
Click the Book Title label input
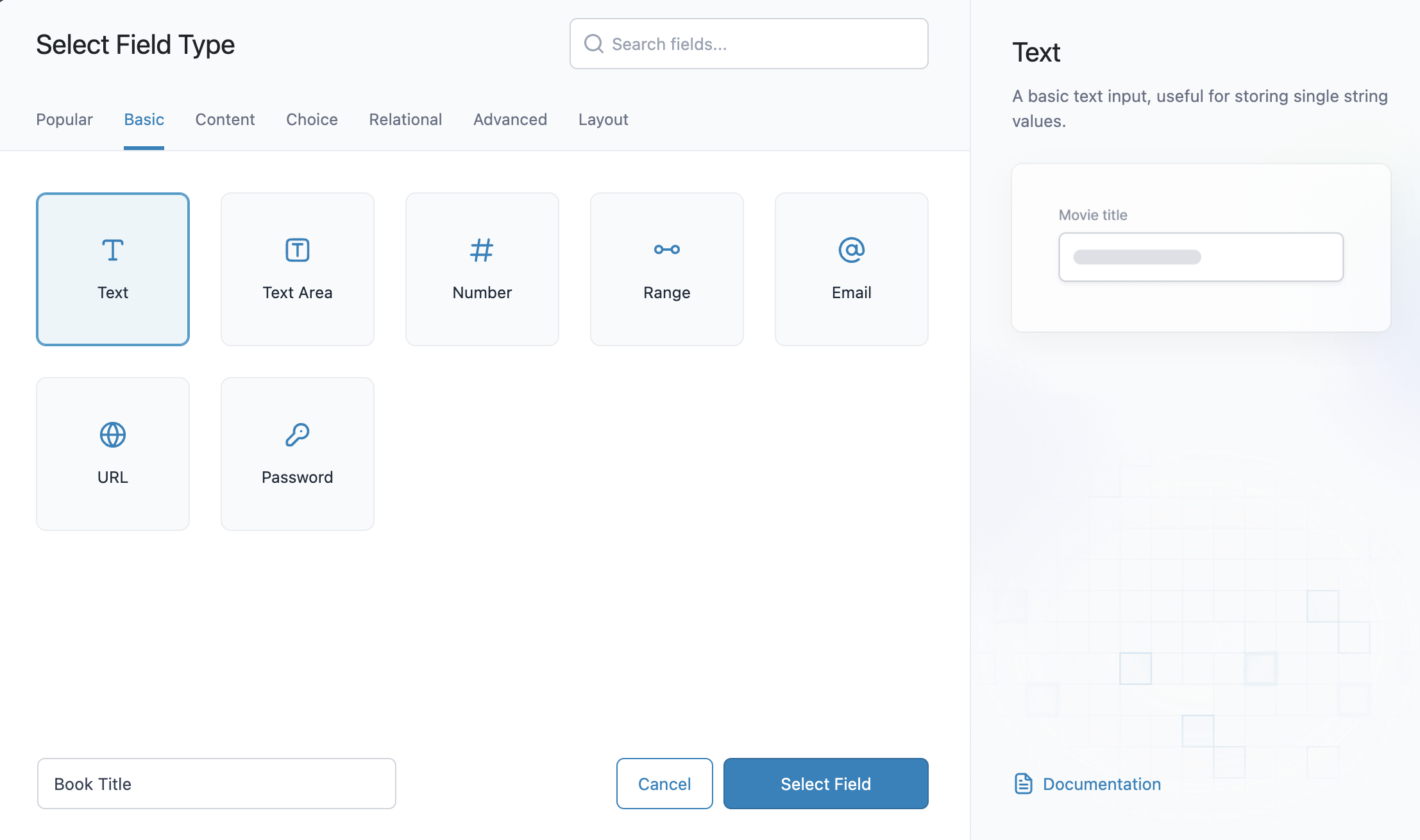(217, 784)
